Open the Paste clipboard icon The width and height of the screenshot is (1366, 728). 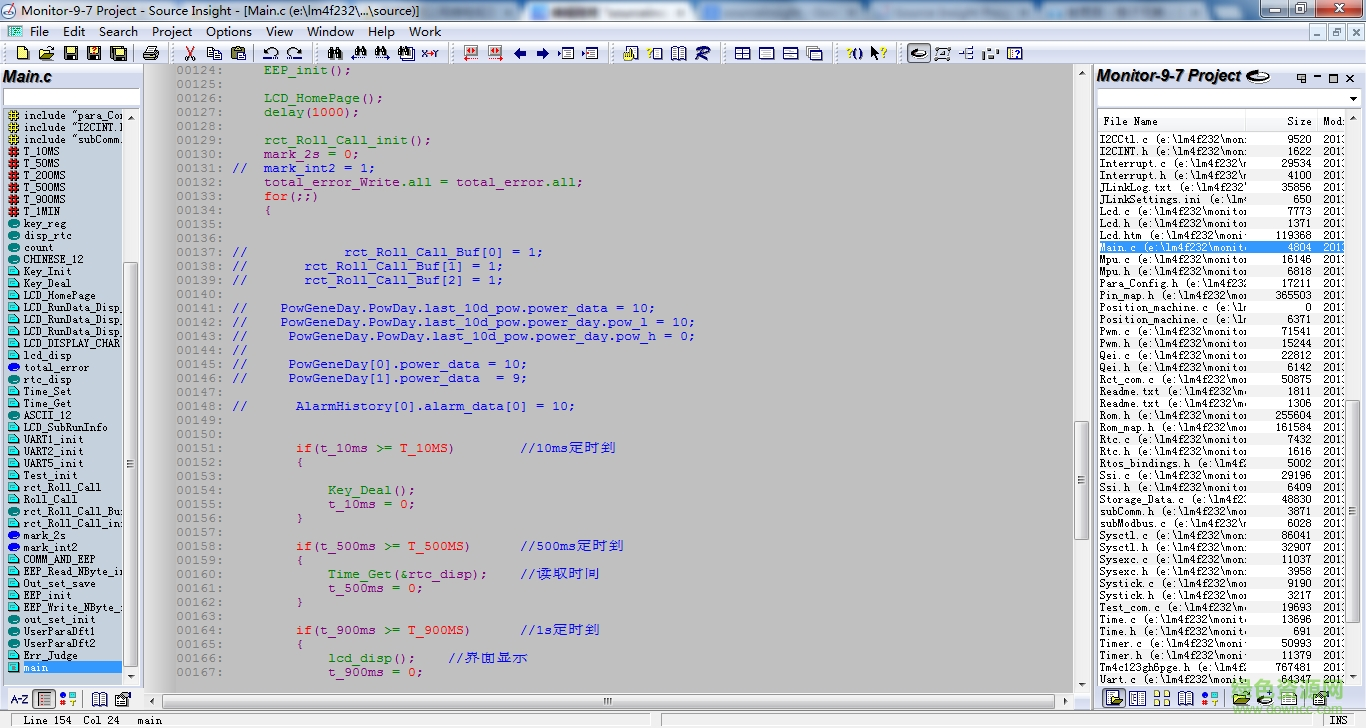pyautogui.click(x=237, y=53)
